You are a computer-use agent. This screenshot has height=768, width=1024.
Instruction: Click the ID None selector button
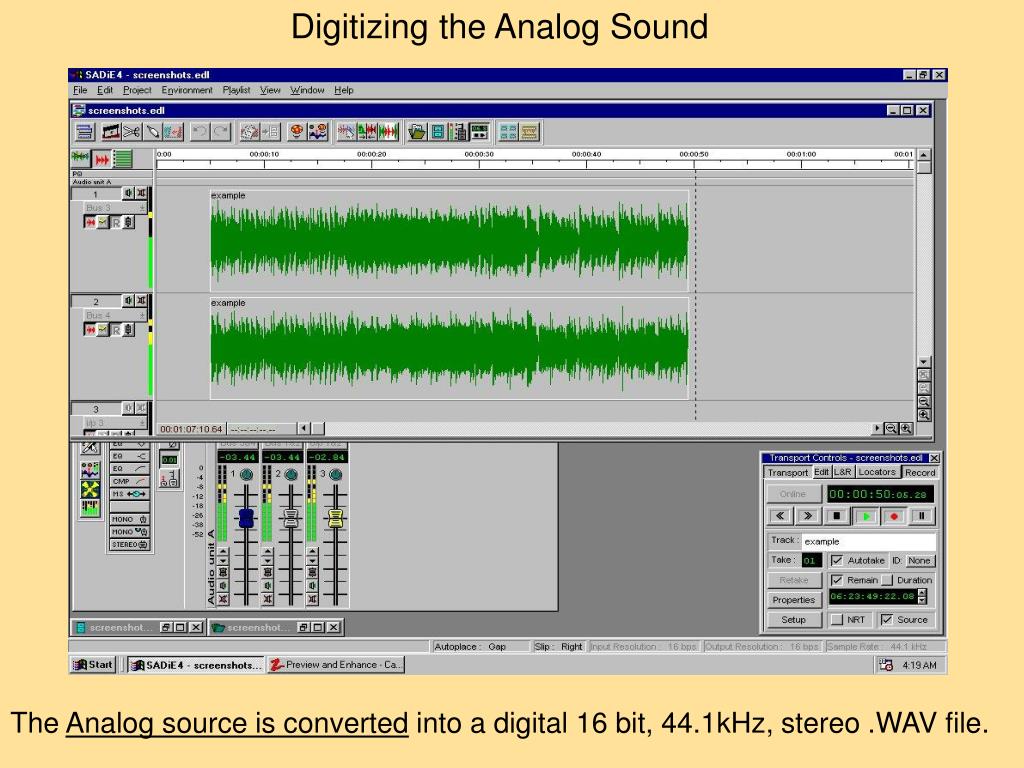click(920, 560)
